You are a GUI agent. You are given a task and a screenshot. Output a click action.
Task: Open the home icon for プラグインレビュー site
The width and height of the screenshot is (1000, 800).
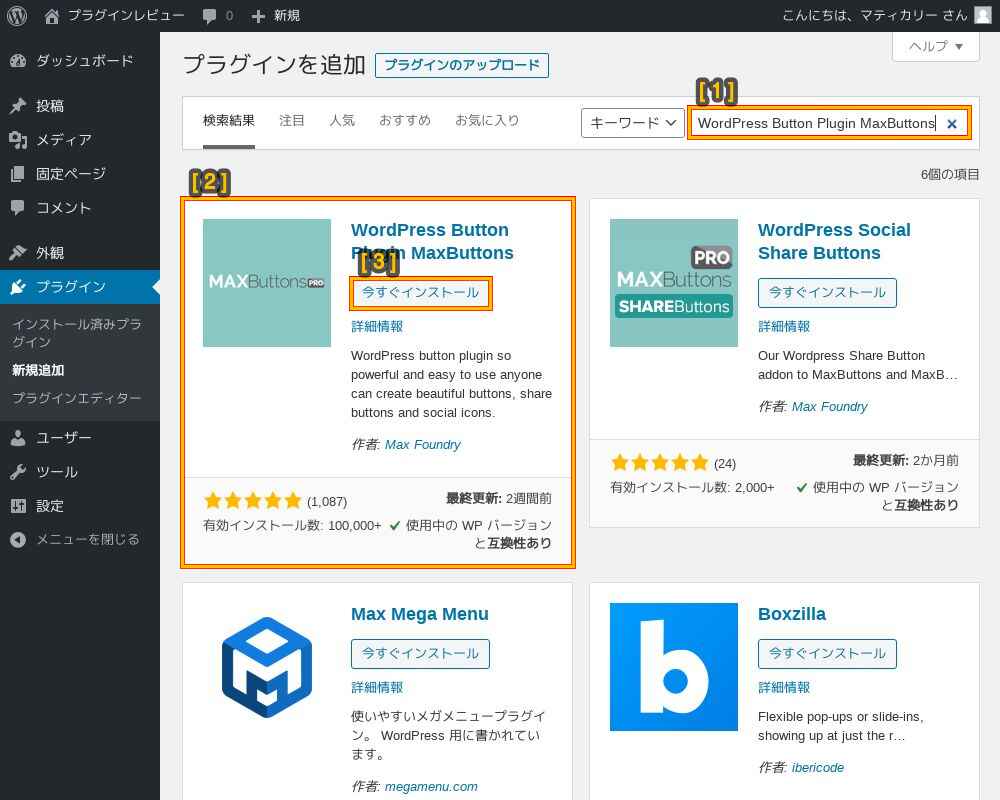[x=52, y=15]
